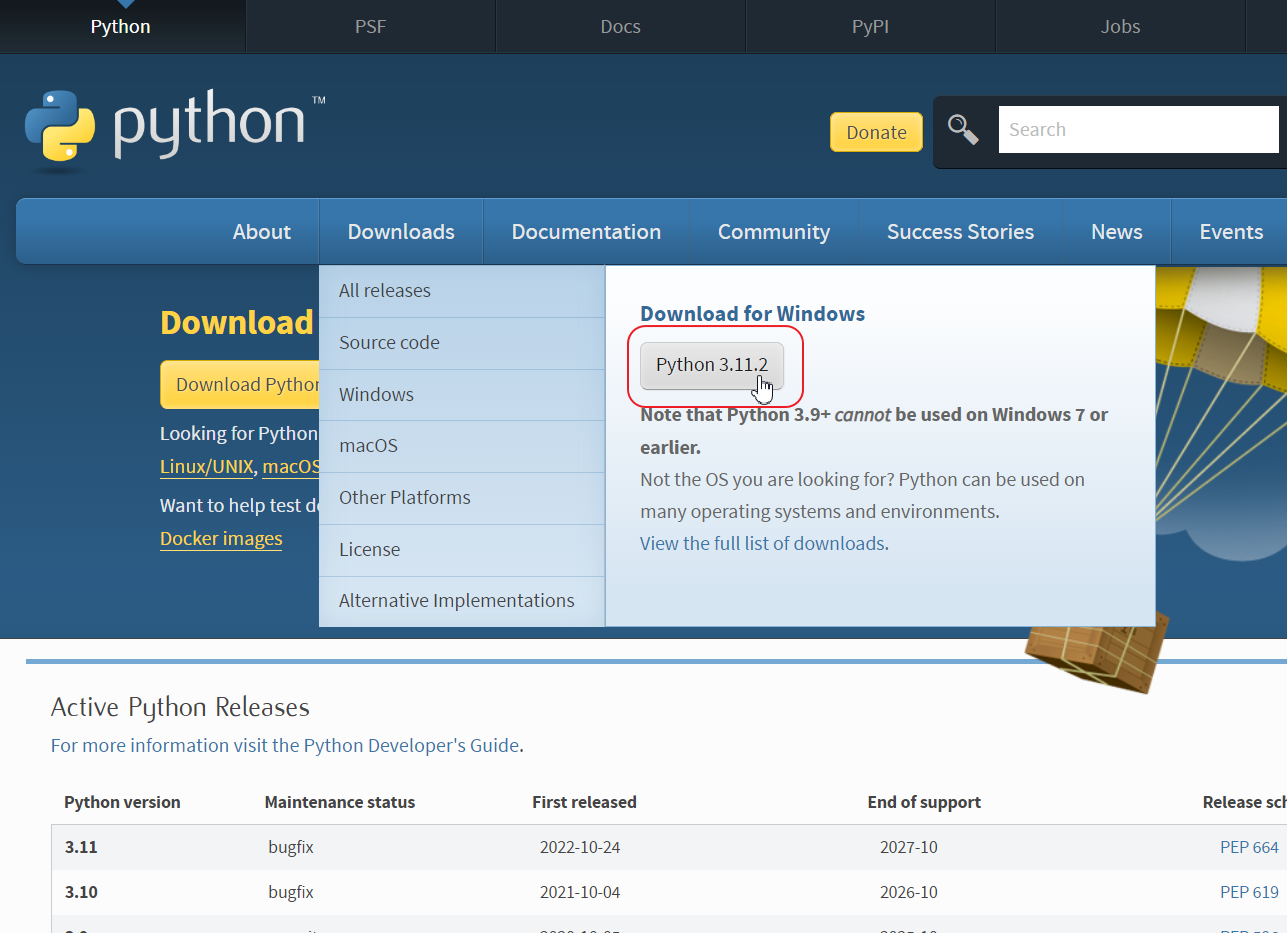Open the News navigation menu

point(1117,231)
